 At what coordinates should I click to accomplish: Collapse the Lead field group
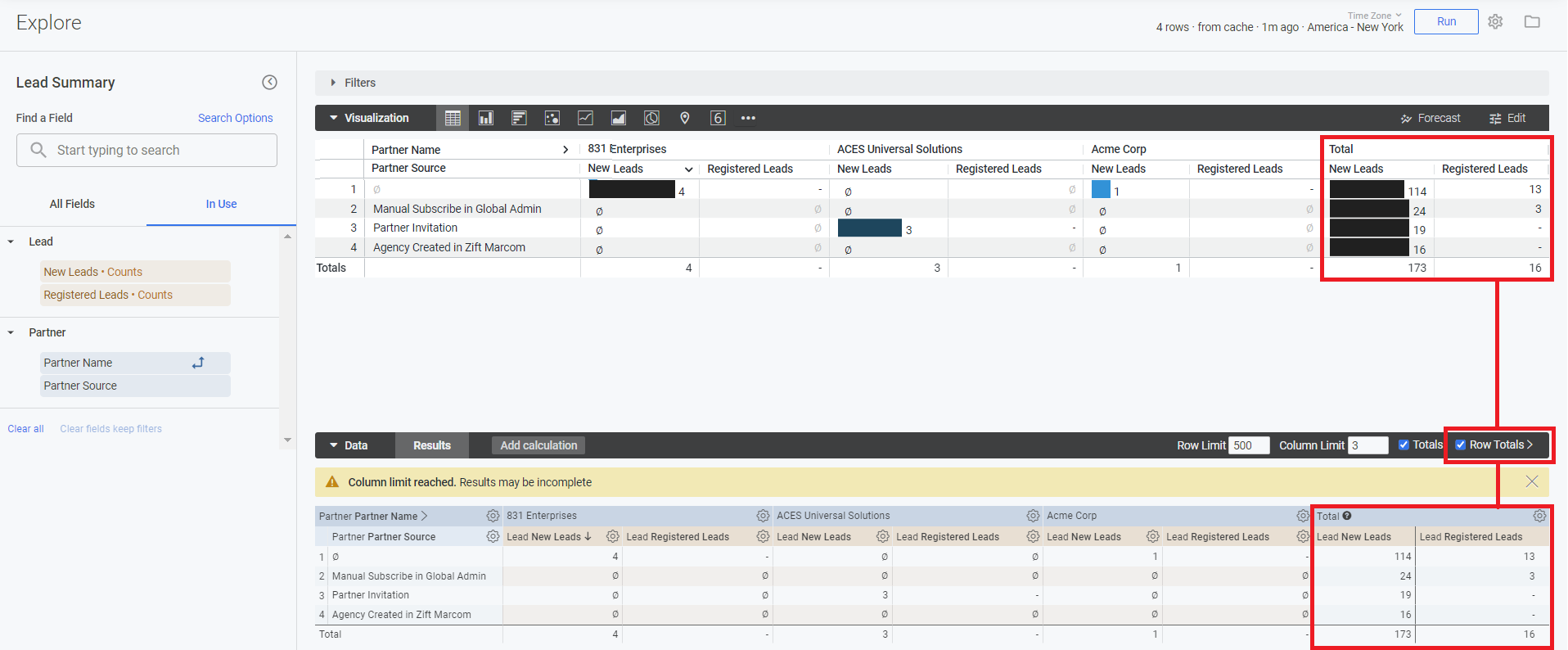11,241
